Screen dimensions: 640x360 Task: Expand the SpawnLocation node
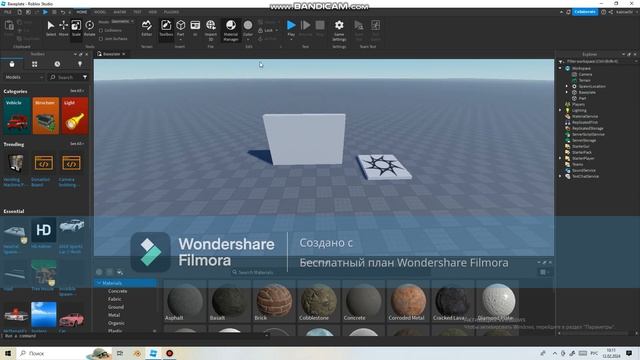click(x=567, y=87)
